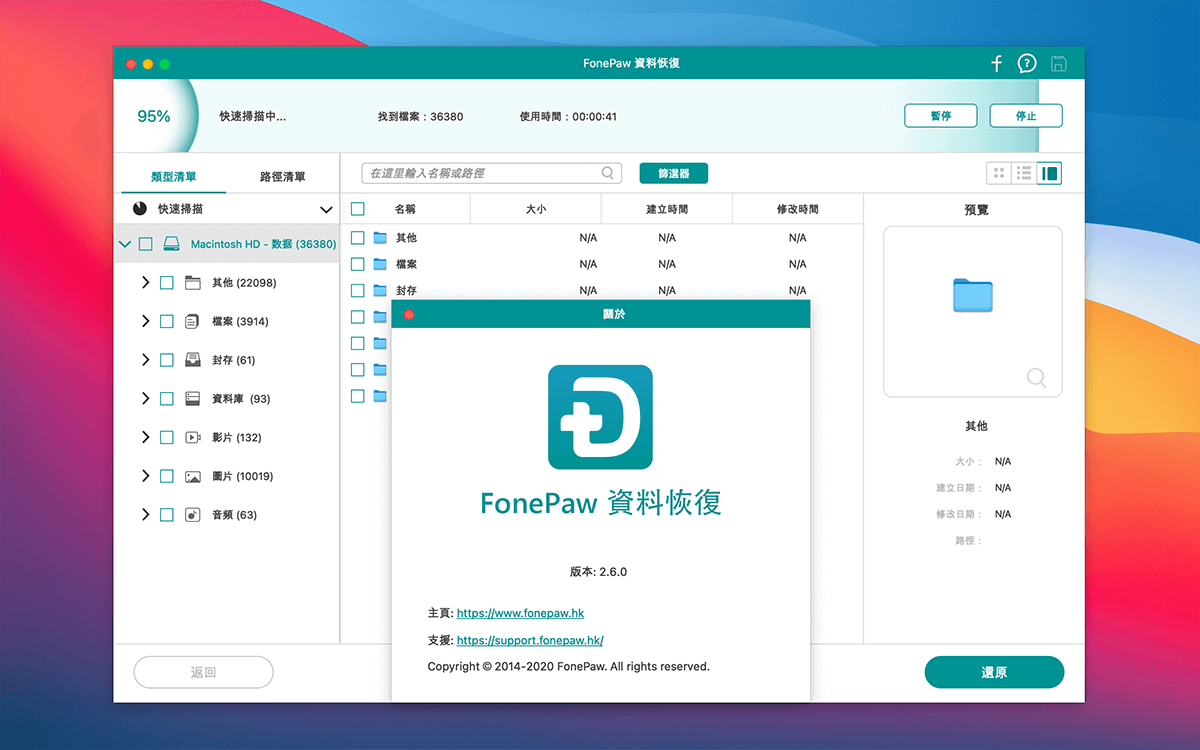This screenshot has height=750, width=1200.
Task: Check the 音頻 (63) checkbox
Action: [167, 515]
